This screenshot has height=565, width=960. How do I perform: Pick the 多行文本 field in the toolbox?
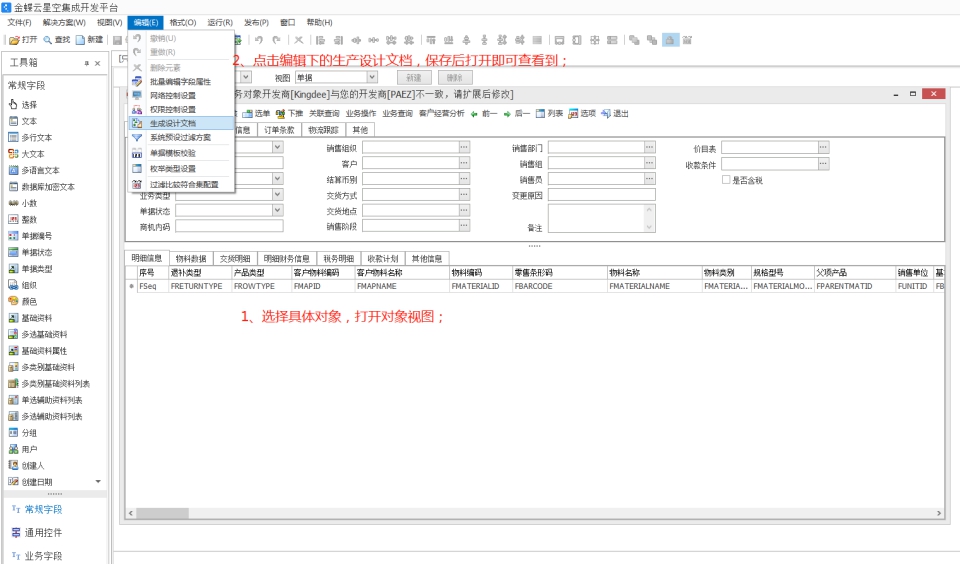pos(31,138)
